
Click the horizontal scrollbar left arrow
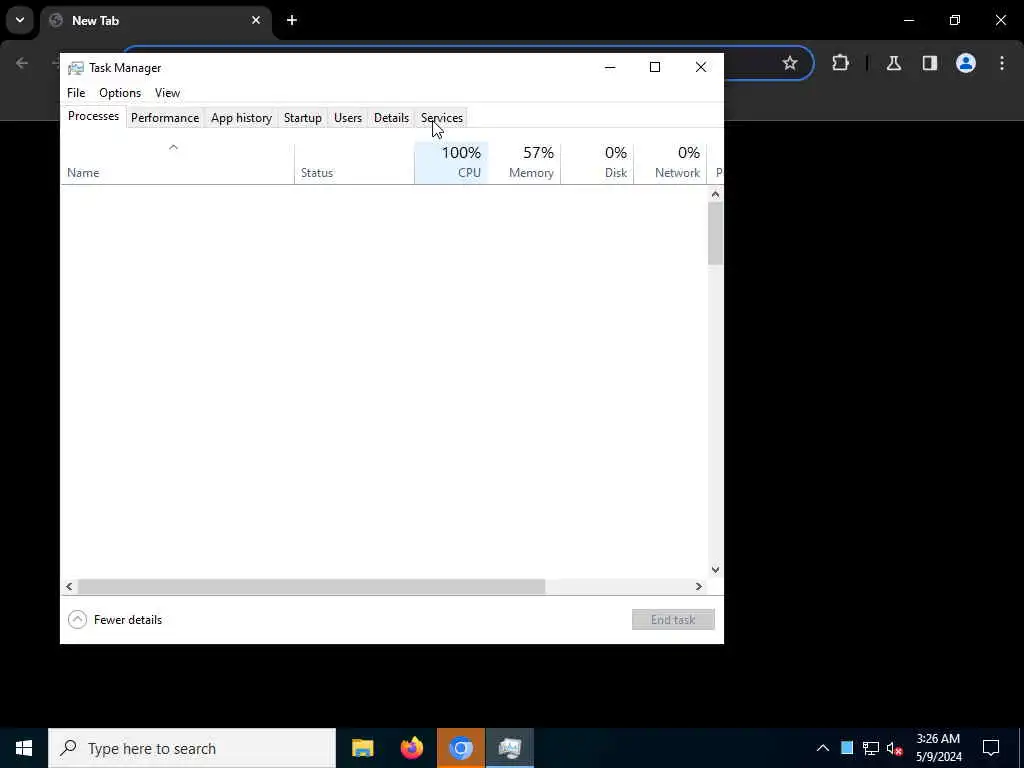pyautogui.click(x=69, y=586)
